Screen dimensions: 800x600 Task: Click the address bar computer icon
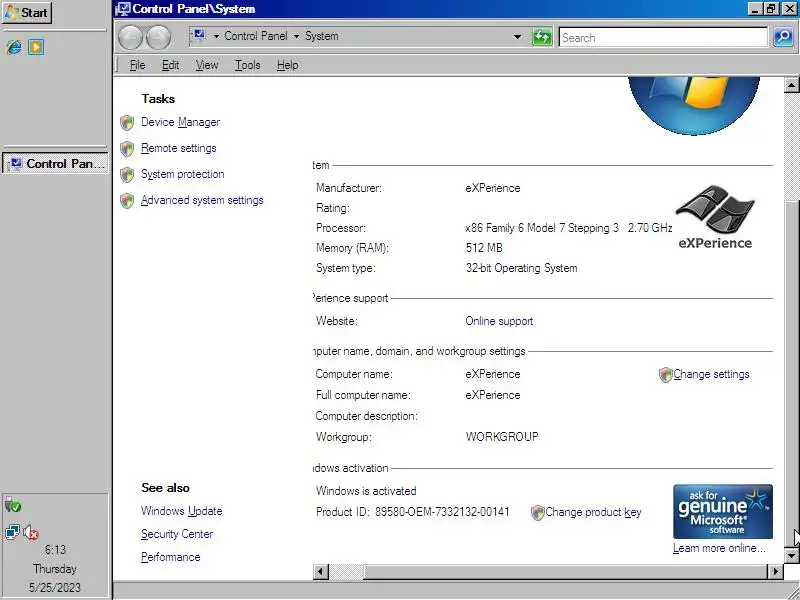[x=198, y=36]
